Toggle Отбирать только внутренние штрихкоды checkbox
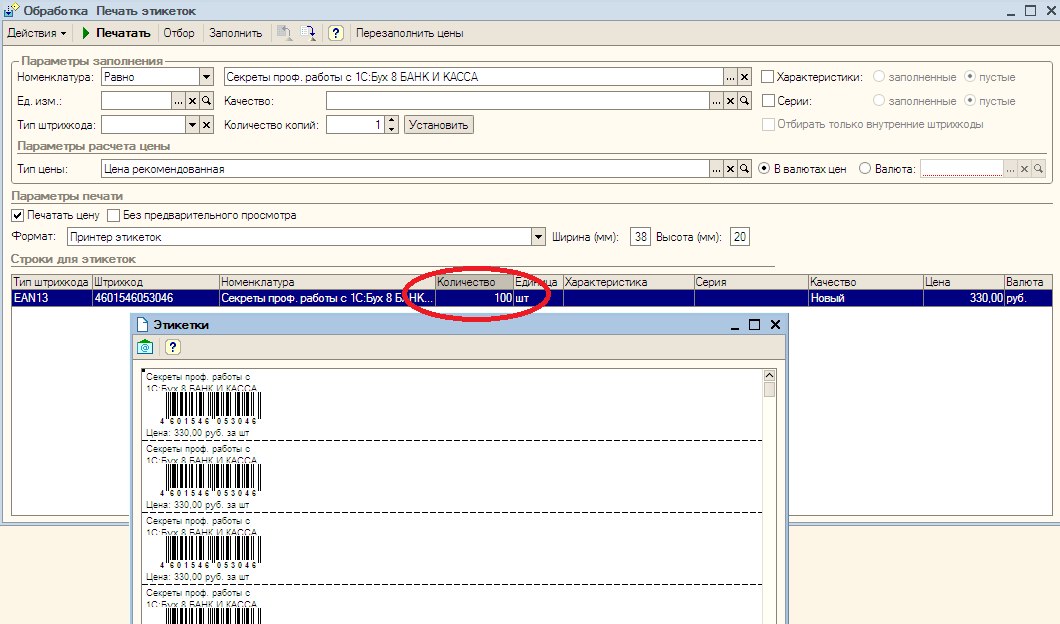 coord(768,124)
